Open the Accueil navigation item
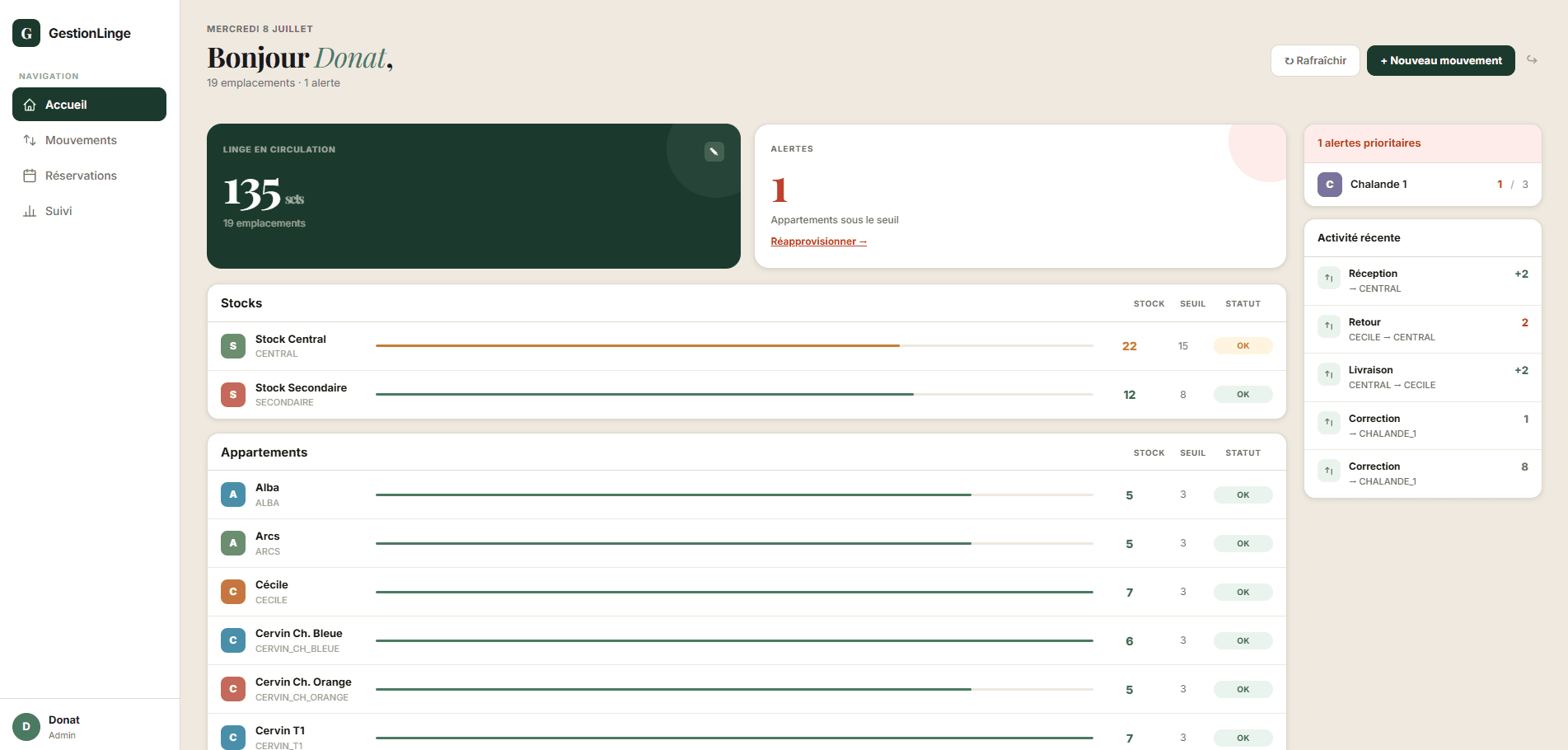The image size is (1568, 750). [89, 105]
